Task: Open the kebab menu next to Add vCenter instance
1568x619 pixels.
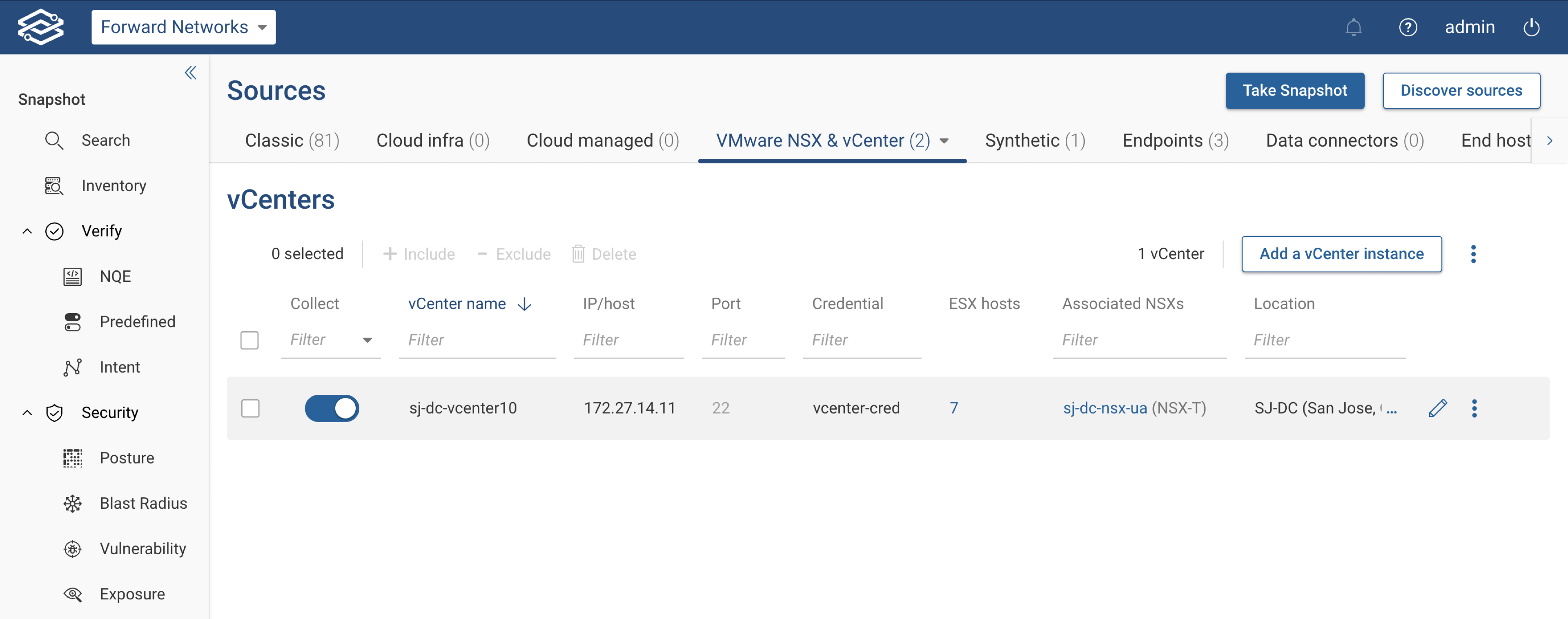Action: point(1473,254)
